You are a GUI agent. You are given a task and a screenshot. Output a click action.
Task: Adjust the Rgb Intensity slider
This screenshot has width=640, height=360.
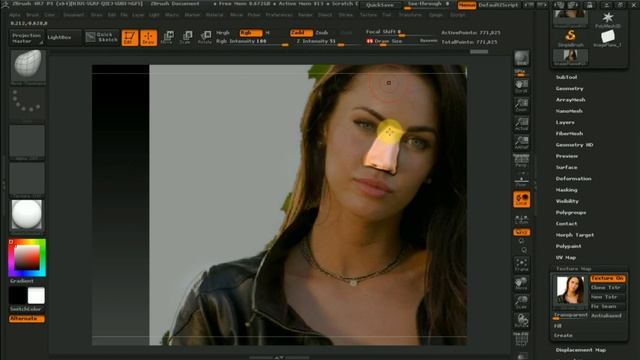(x=252, y=42)
